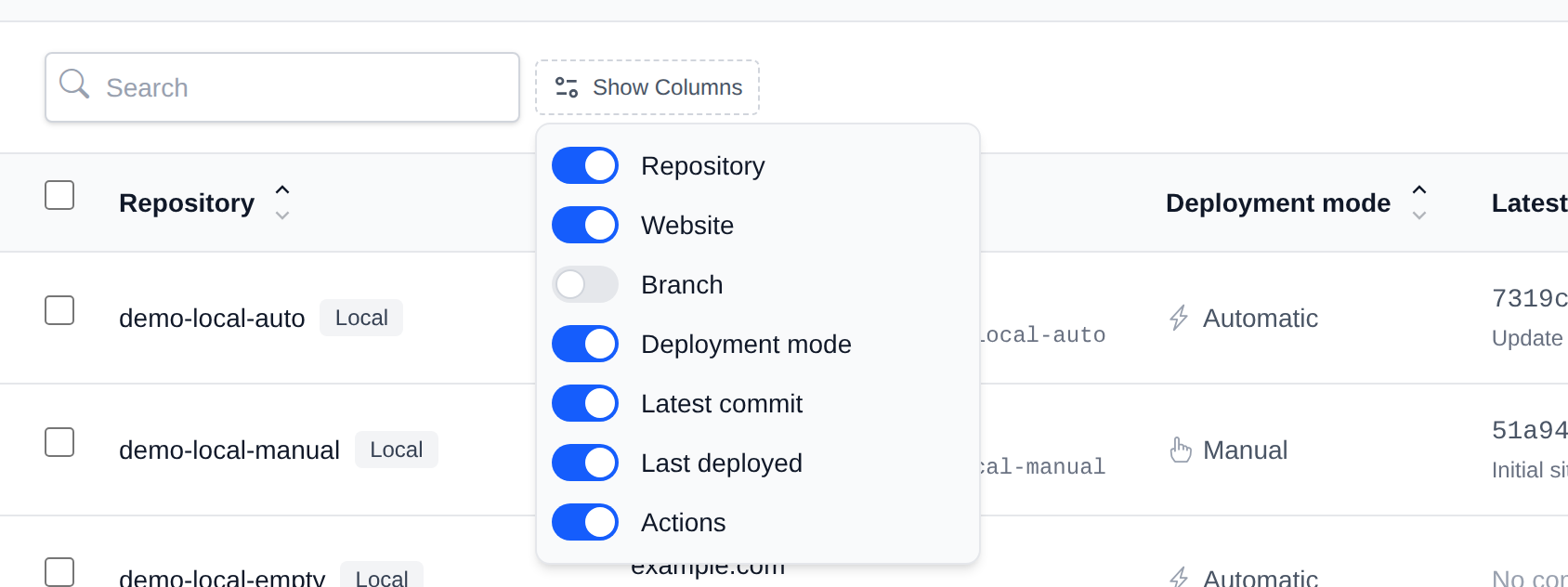Check the demo-local-auto row checkbox
The height and width of the screenshot is (587, 1568).
pyautogui.click(x=59, y=310)
